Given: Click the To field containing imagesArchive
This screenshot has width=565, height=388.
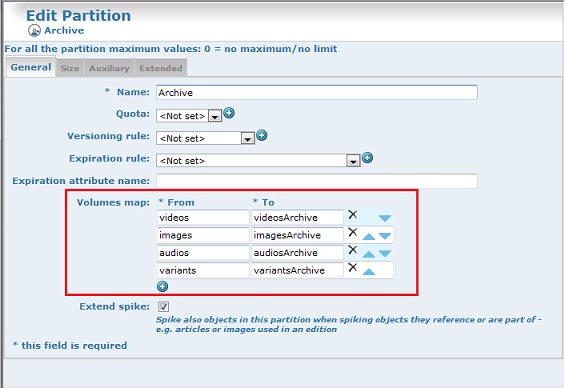Looking at the screenshot, I should click(x=297, y=235).
